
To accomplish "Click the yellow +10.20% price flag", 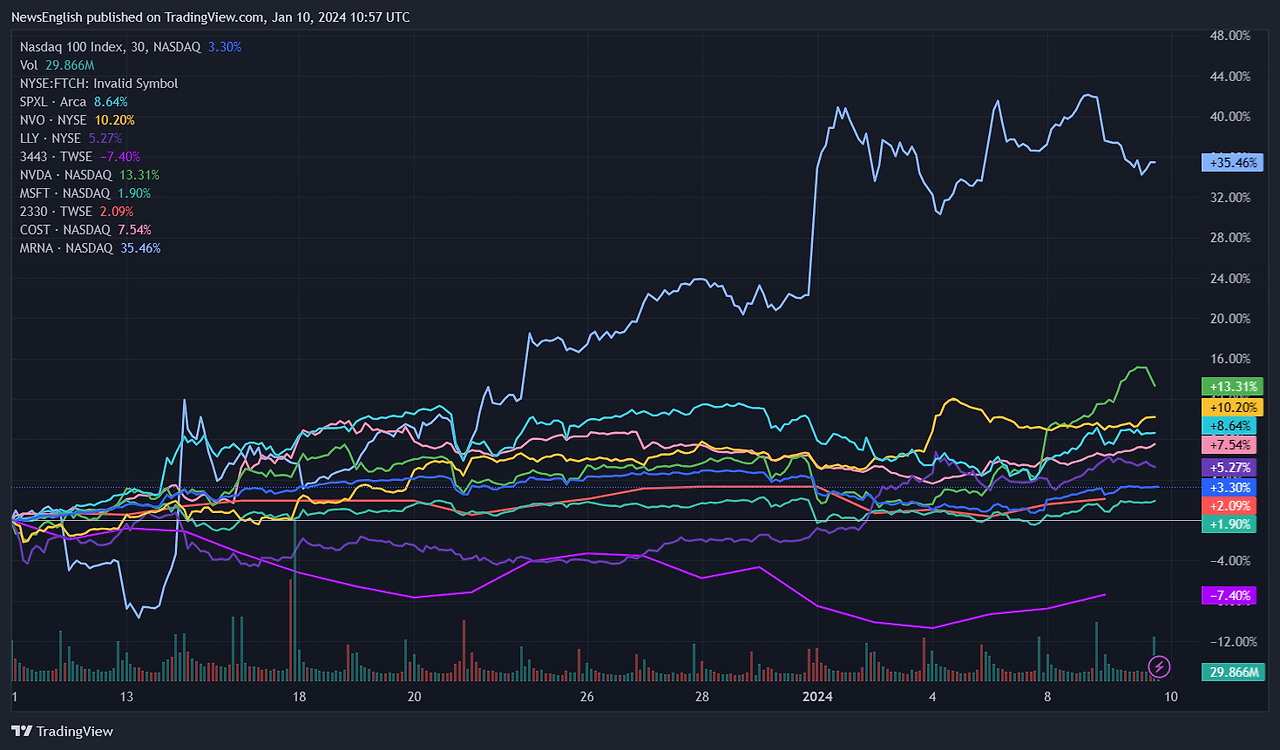I will pos(1231,406).
